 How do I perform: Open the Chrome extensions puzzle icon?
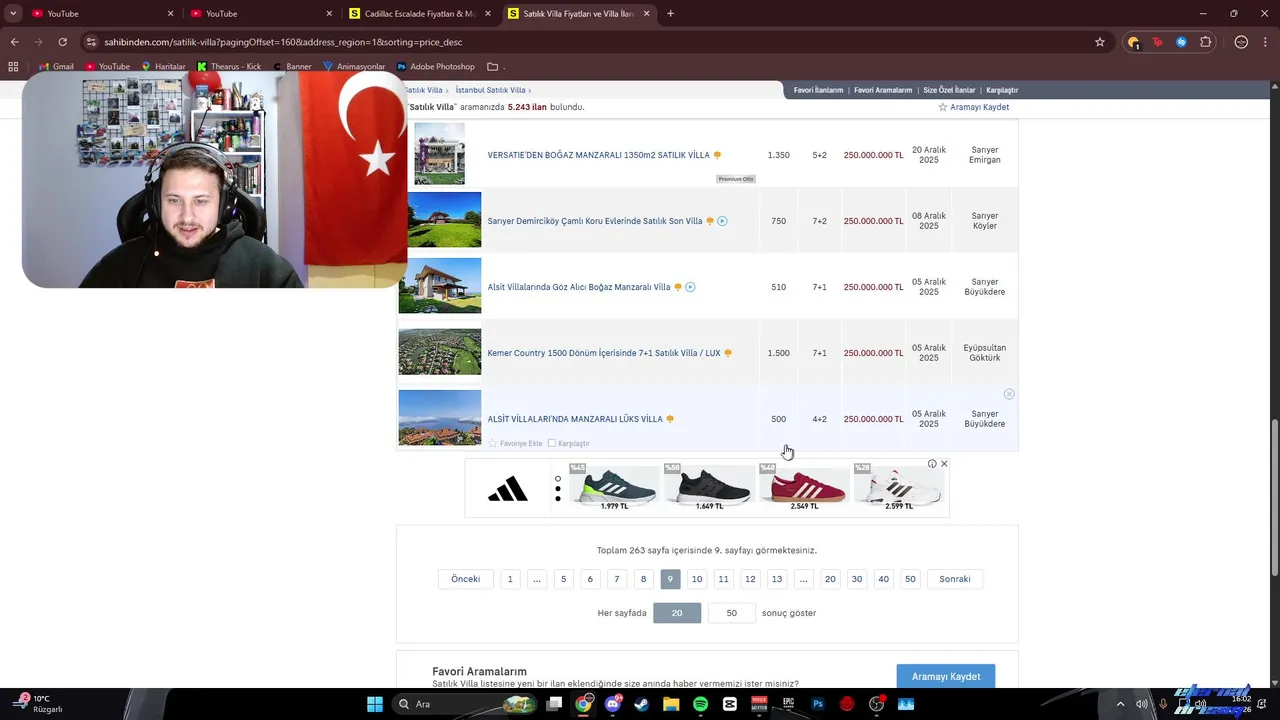click(x=1205, y=42)
